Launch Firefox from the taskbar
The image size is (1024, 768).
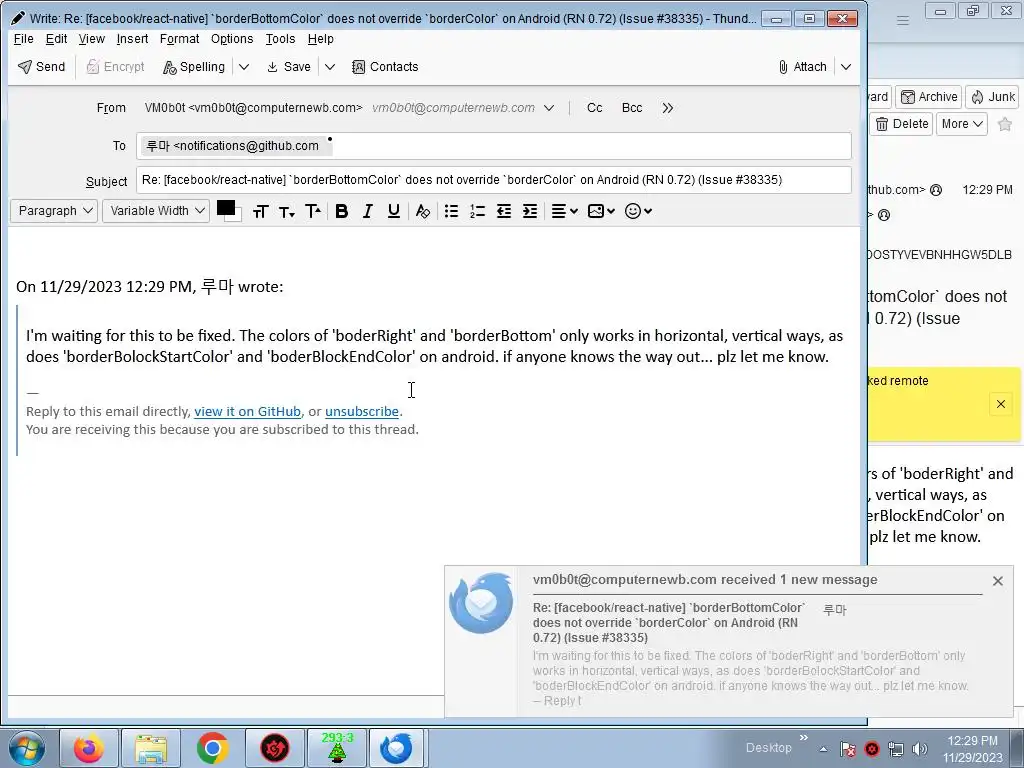(x=88, y=748)
